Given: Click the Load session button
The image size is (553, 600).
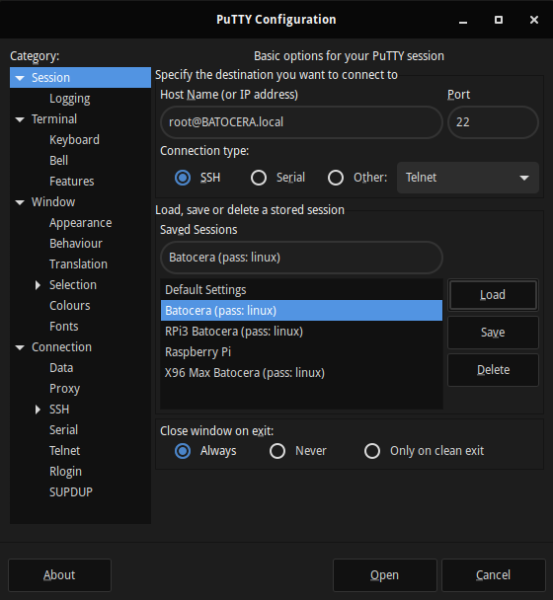Looking at the screenshot, I should tap(493, 295).
